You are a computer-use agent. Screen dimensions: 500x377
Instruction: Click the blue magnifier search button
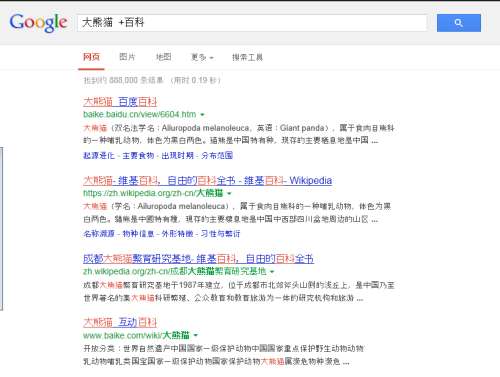click(x=459, y=23)
